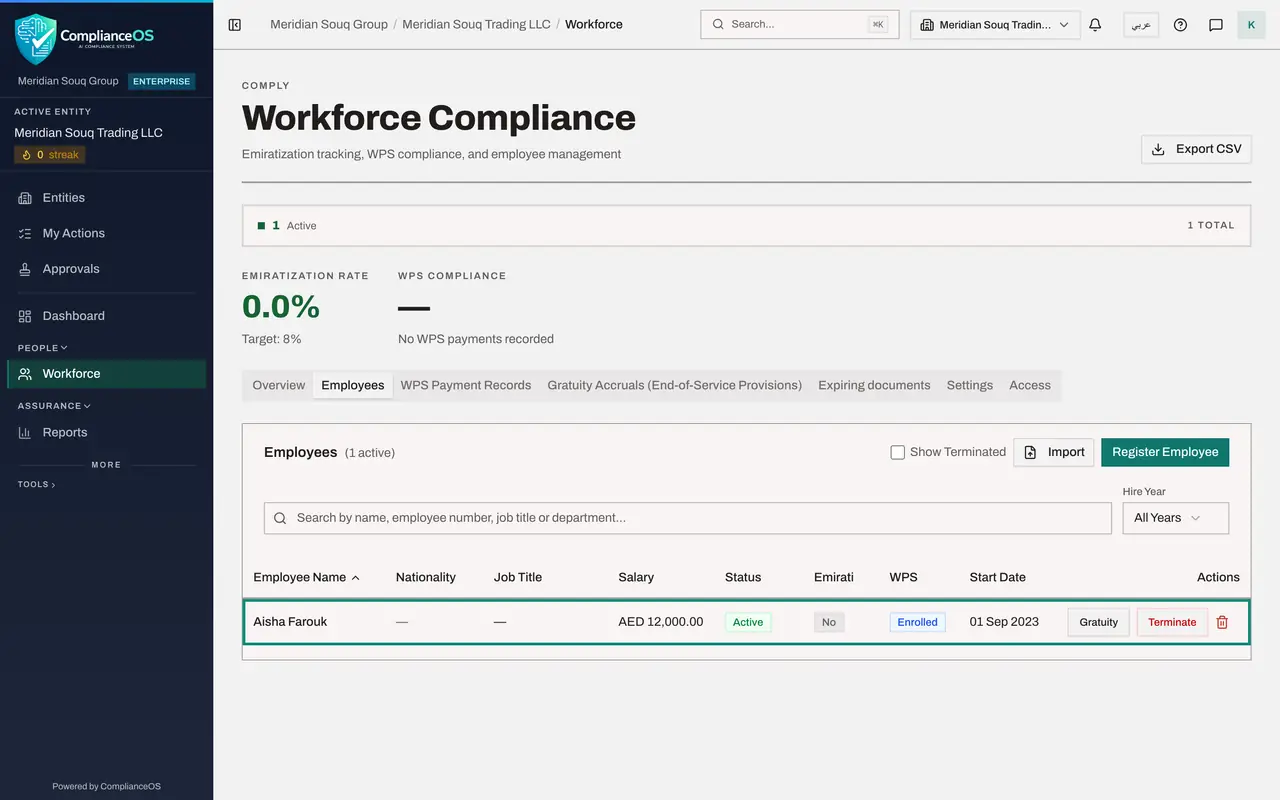Click the Dashboard grid icon
Screen dimensions: 1280x800
pos(25,316)
